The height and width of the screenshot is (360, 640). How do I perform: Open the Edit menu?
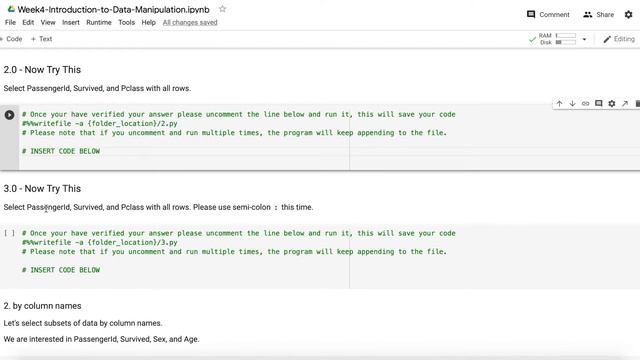28,22
